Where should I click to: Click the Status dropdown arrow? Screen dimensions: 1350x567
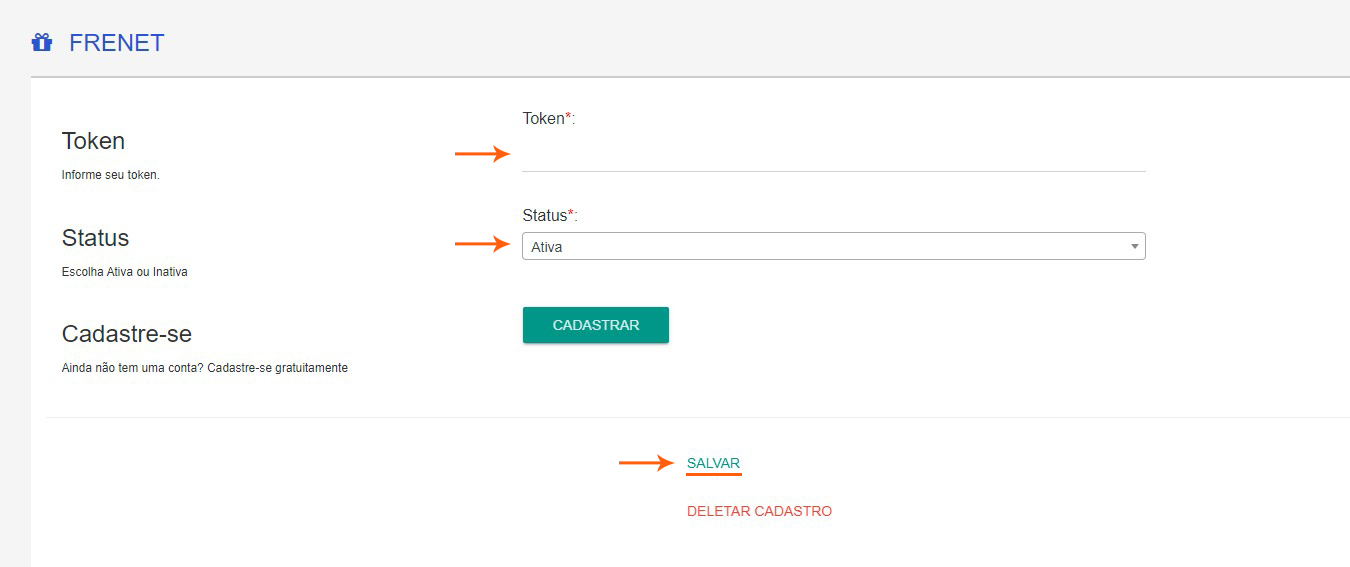point(1134,246)
